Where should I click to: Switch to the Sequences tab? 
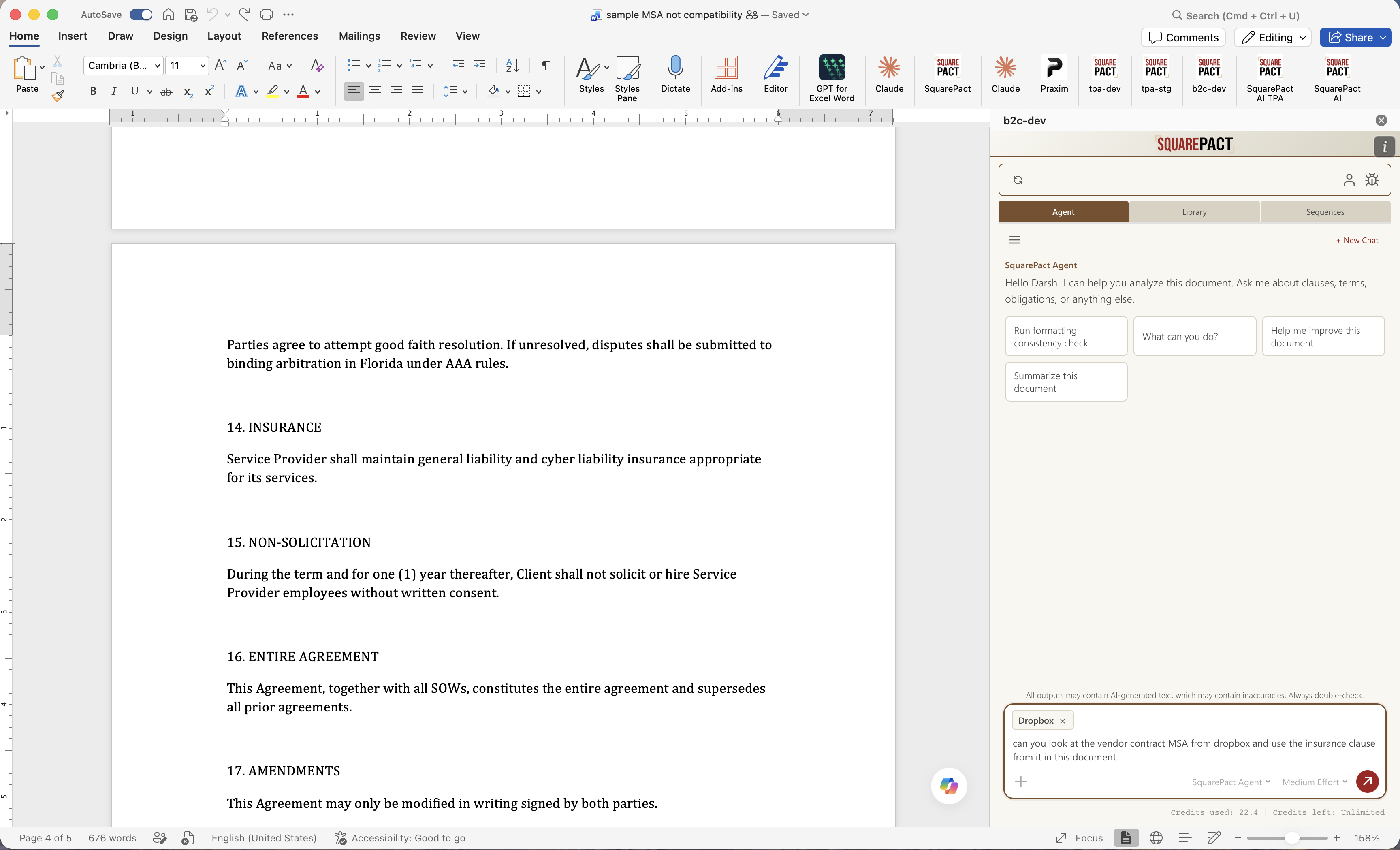pyautogui.click(x=1325, y=211)
